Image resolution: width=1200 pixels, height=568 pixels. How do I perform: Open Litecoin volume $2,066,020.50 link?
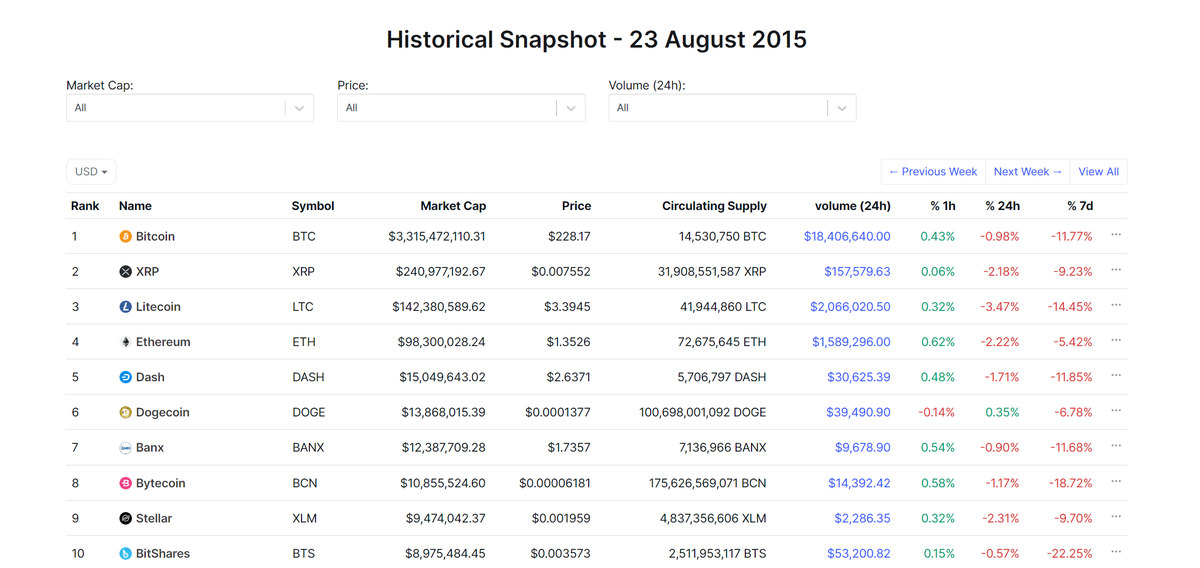pos(850,307)
